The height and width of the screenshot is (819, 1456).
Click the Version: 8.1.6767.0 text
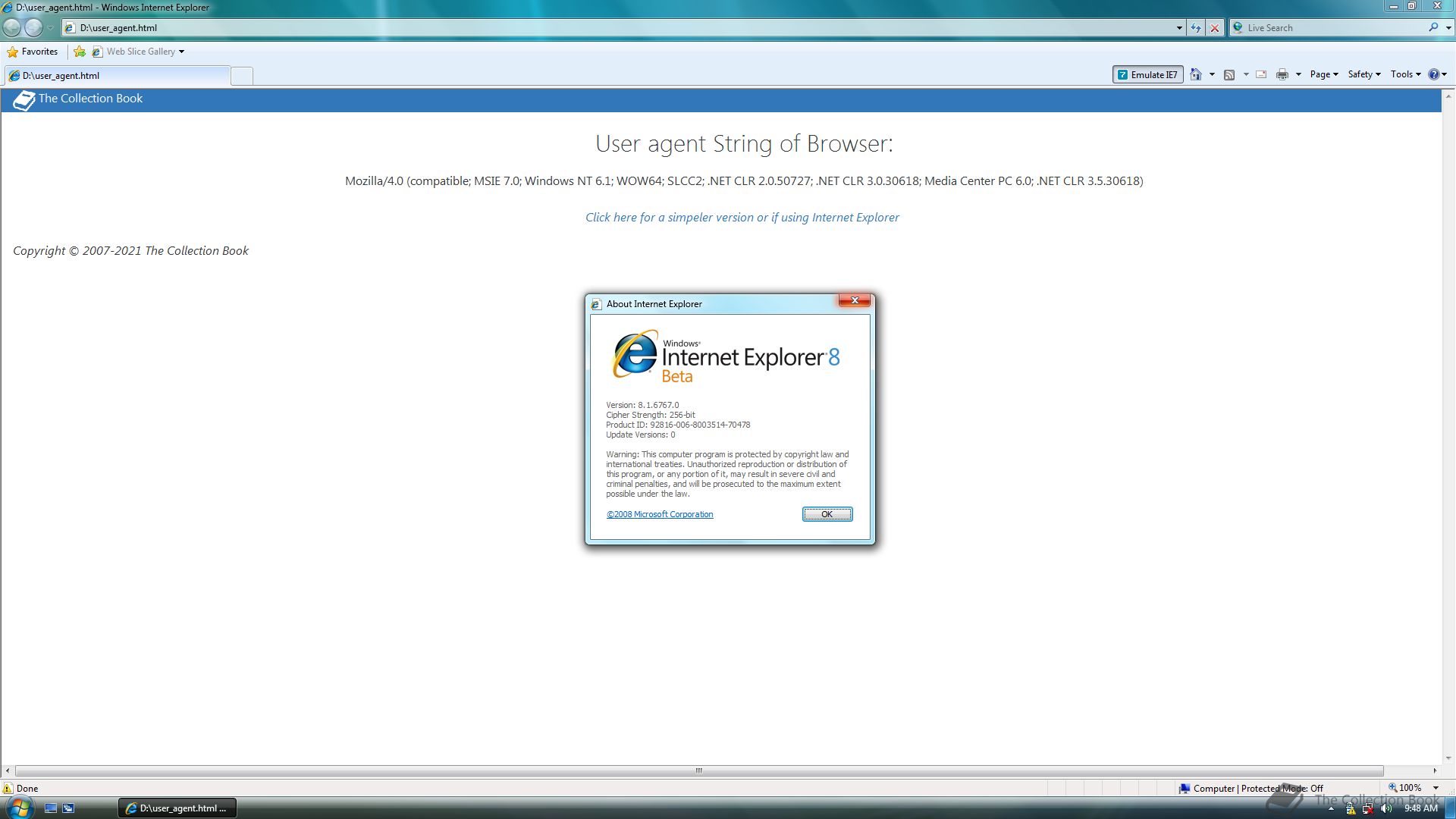click(x=642, y=405)
